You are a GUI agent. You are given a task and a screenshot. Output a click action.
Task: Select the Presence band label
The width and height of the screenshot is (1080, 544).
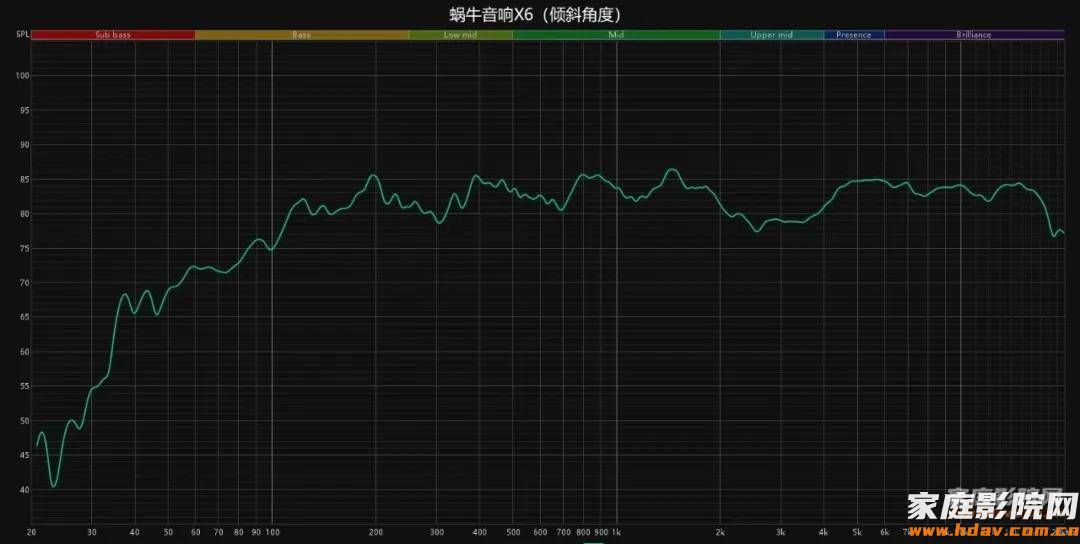(x=853, y=34)
